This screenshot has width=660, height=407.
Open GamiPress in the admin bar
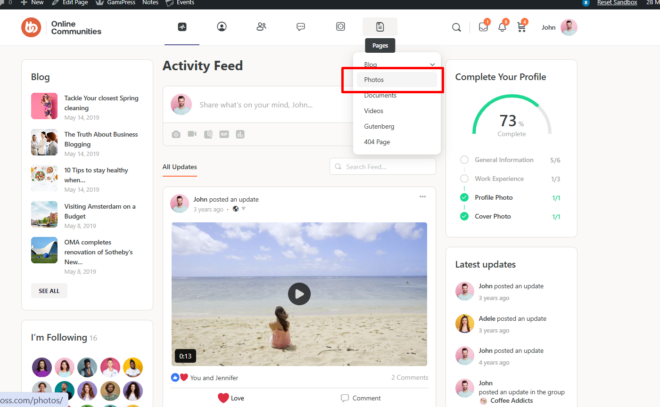116,3
